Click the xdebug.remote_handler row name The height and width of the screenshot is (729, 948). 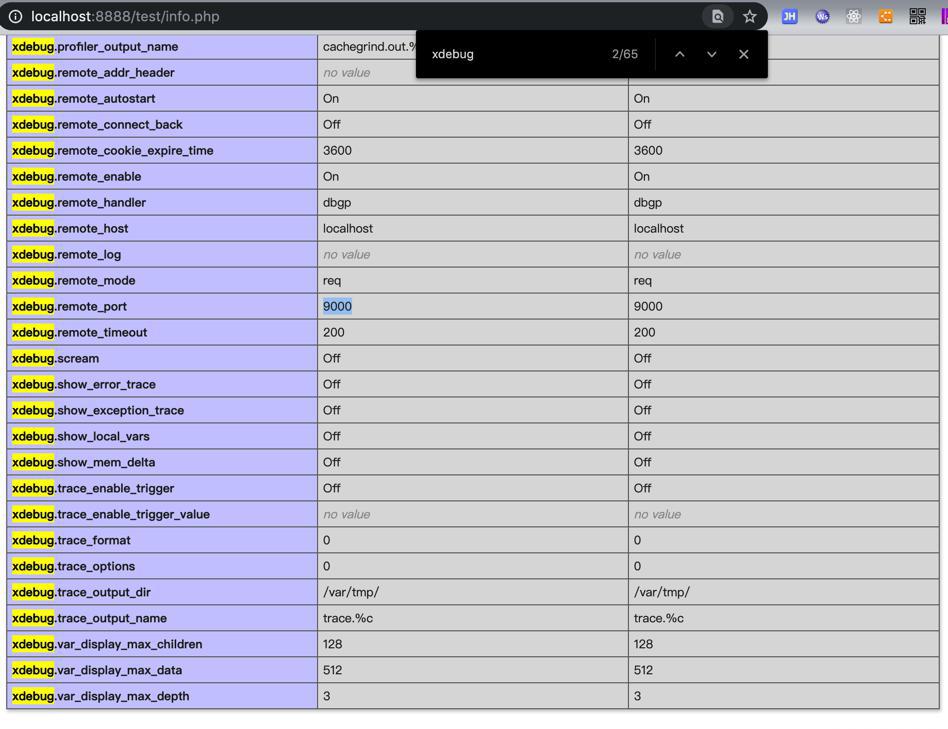pos(79,202)
